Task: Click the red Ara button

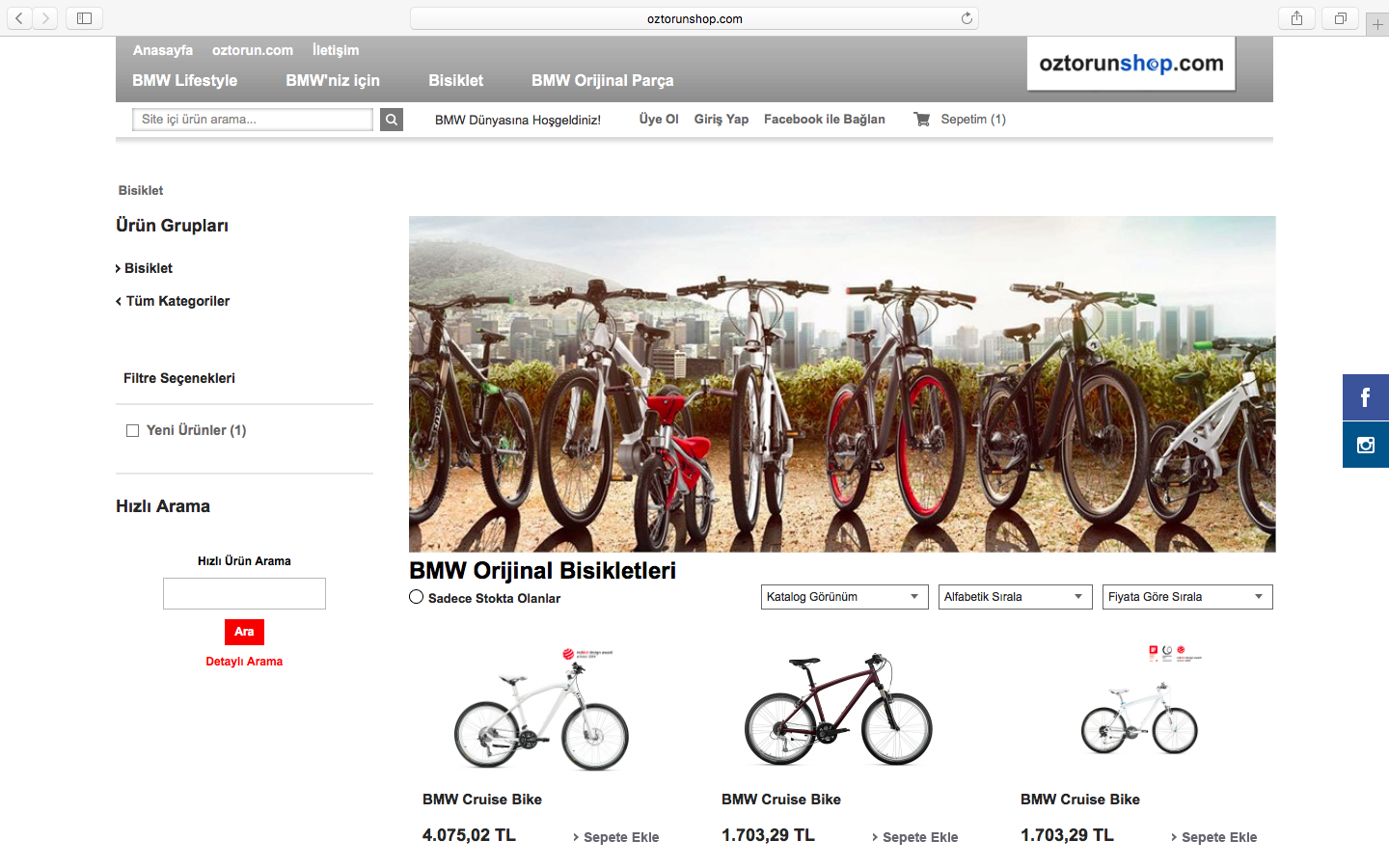Action: [244, 632]
